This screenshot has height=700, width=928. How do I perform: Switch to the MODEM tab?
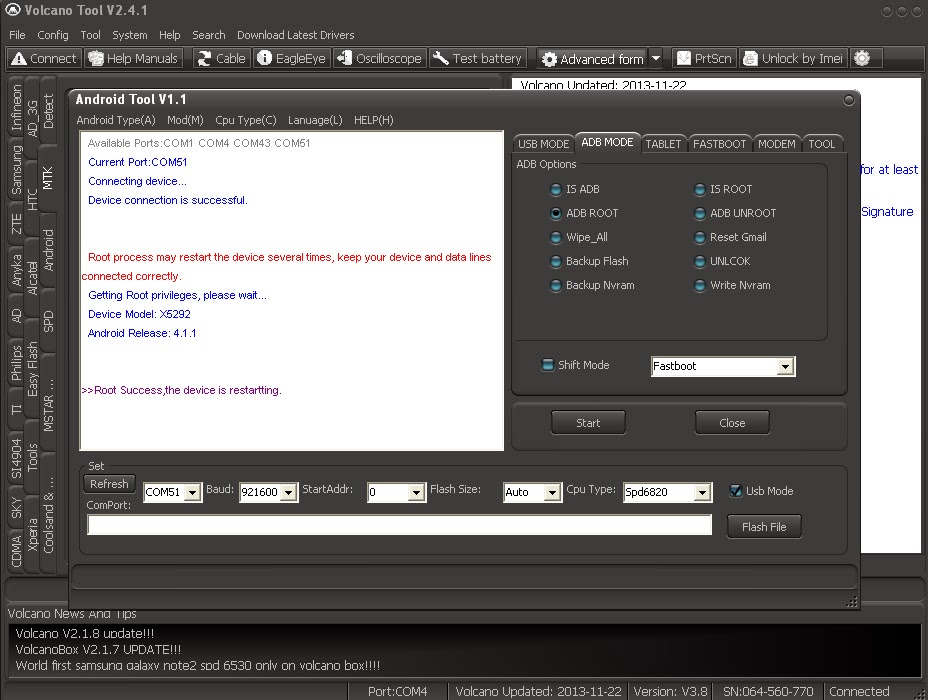point(776,144)
